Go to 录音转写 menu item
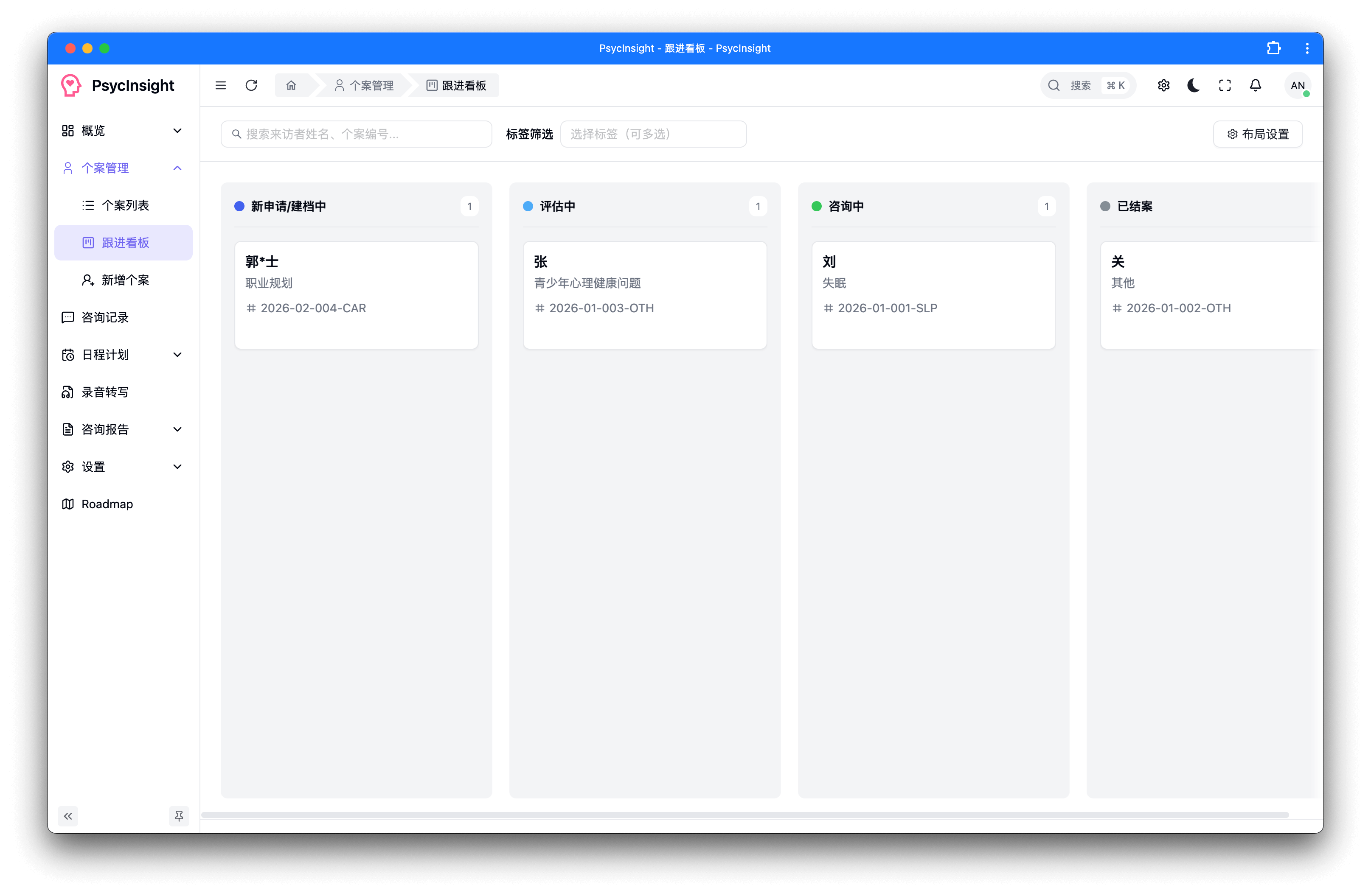 (105, 392)
